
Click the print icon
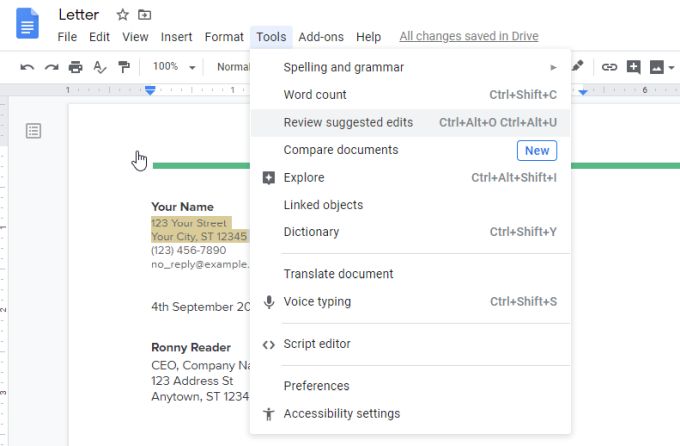click(76, 67)
